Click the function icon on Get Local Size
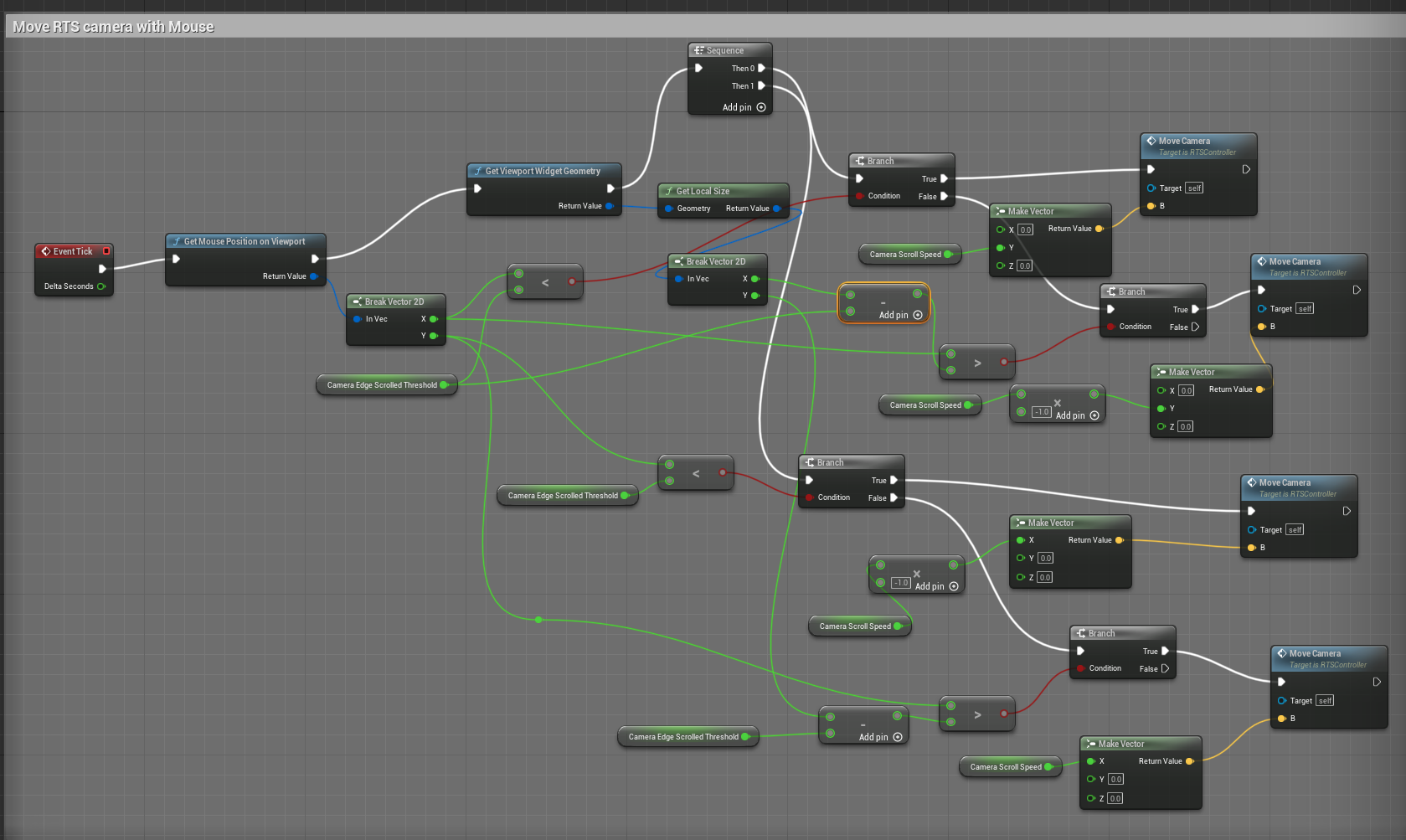Image resolution: width=1406 pixels, height=840 pixels. point(668,191)
